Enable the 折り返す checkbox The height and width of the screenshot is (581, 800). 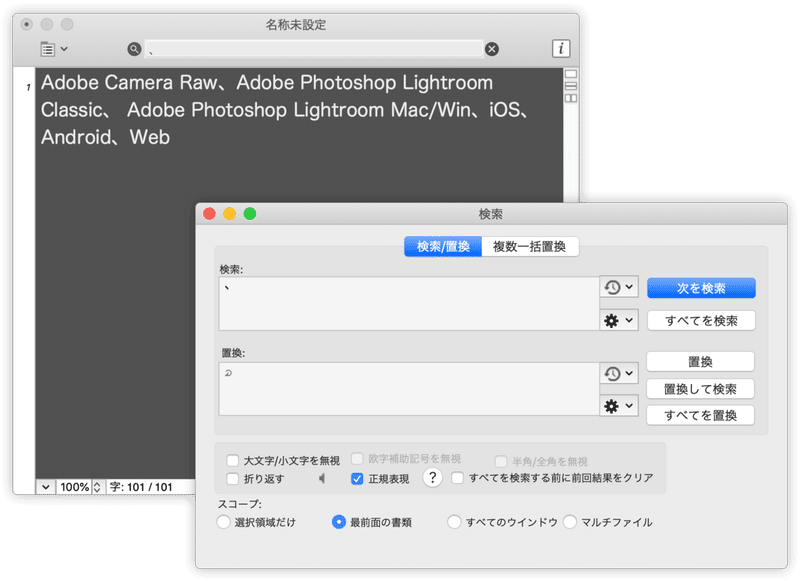(233, 479)
